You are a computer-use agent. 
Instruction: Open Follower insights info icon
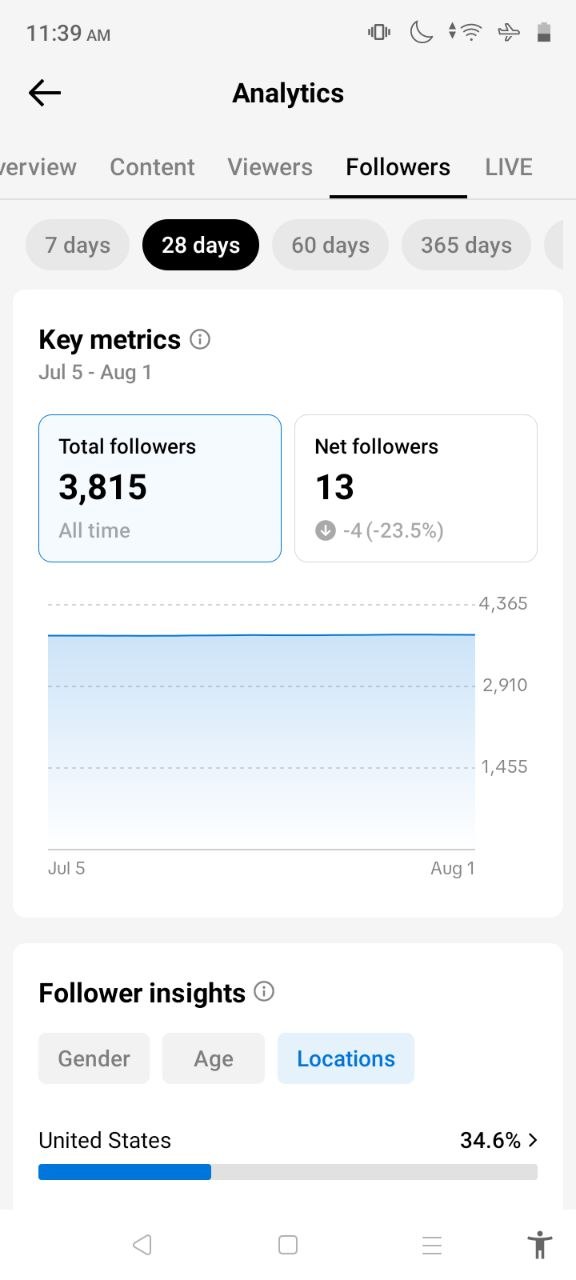(x=264, y=992)
